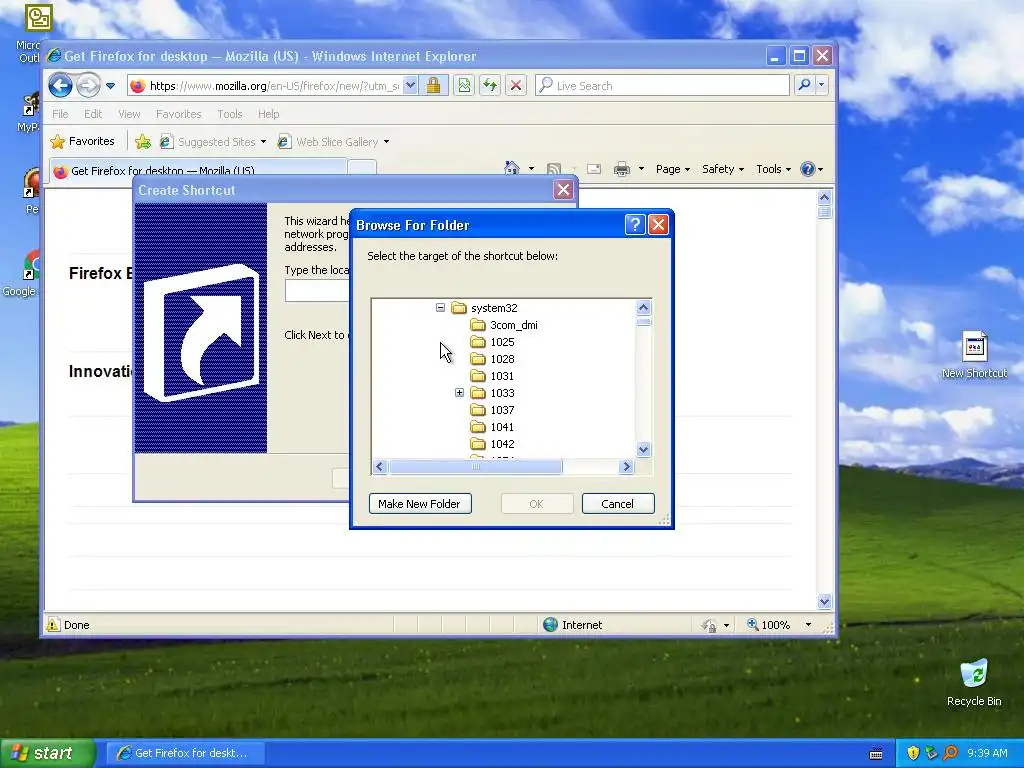This screenshot has width=1024, height=768.
Task: Open the Page menu in the command bar
Action: pos(673,169)
